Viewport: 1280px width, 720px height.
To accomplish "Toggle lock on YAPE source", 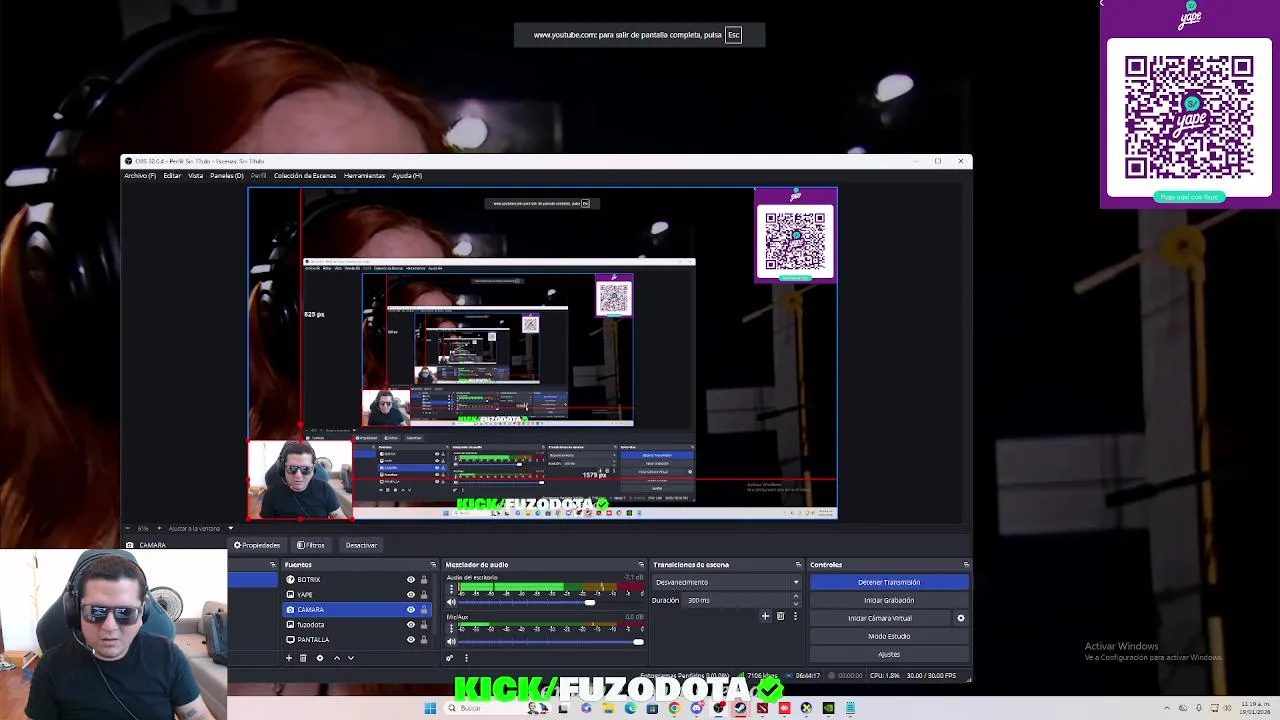I will coord(424,595).
